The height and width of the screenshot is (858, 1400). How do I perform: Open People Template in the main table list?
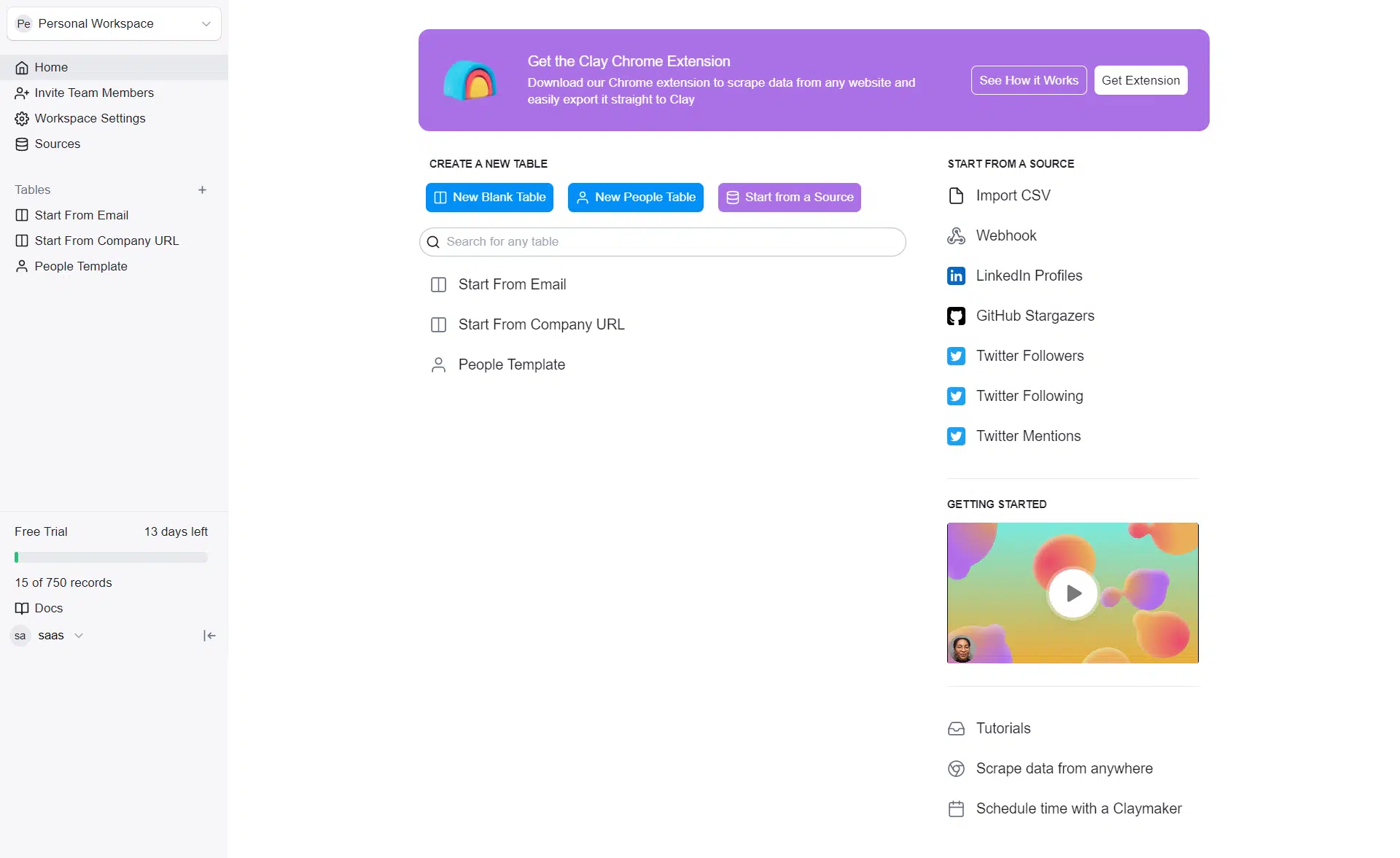click(x=511, y=364)
